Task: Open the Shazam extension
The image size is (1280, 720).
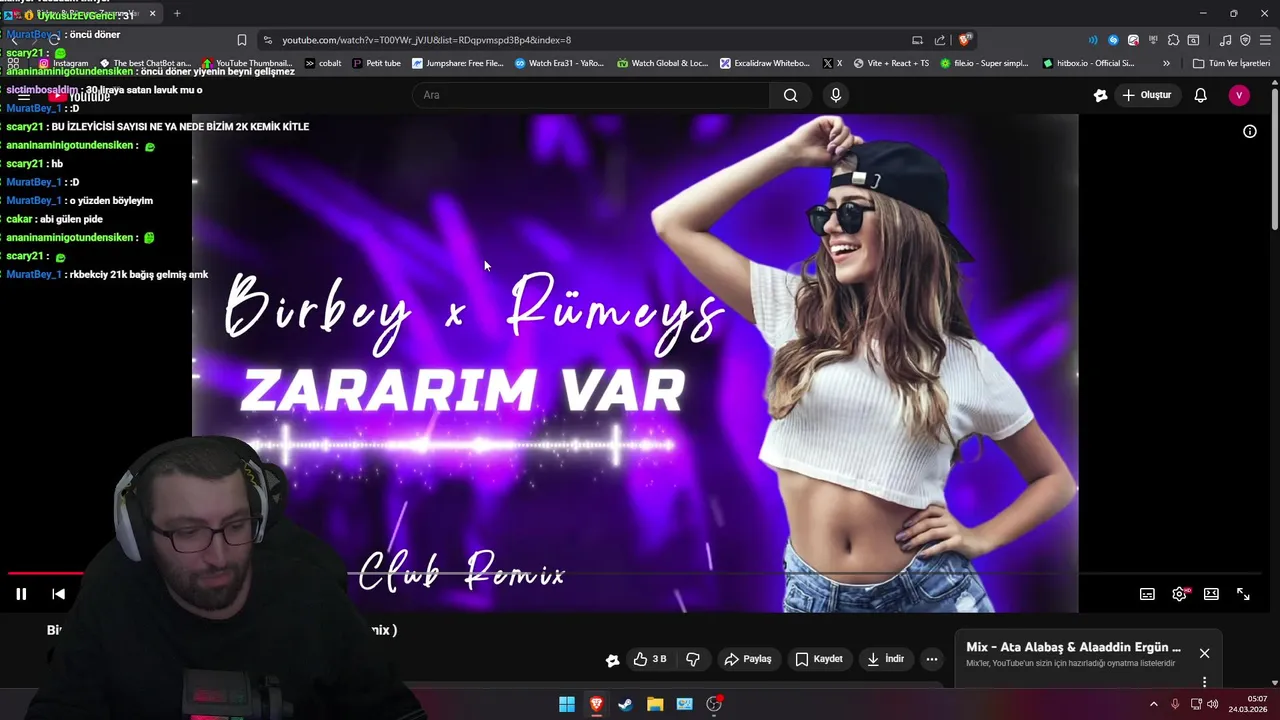Action: click(x=1113, y=40)
